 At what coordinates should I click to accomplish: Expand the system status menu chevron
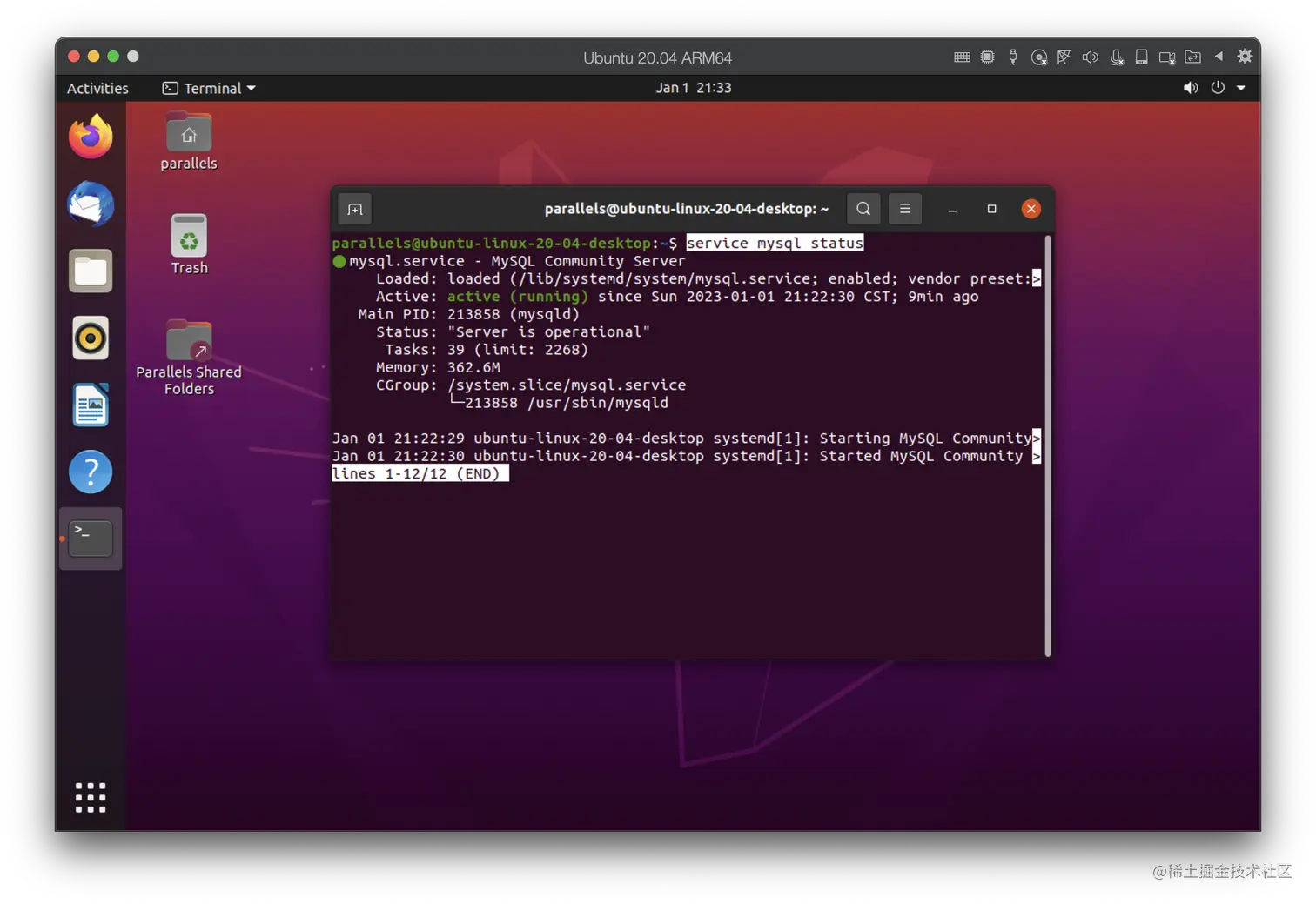1240,88
